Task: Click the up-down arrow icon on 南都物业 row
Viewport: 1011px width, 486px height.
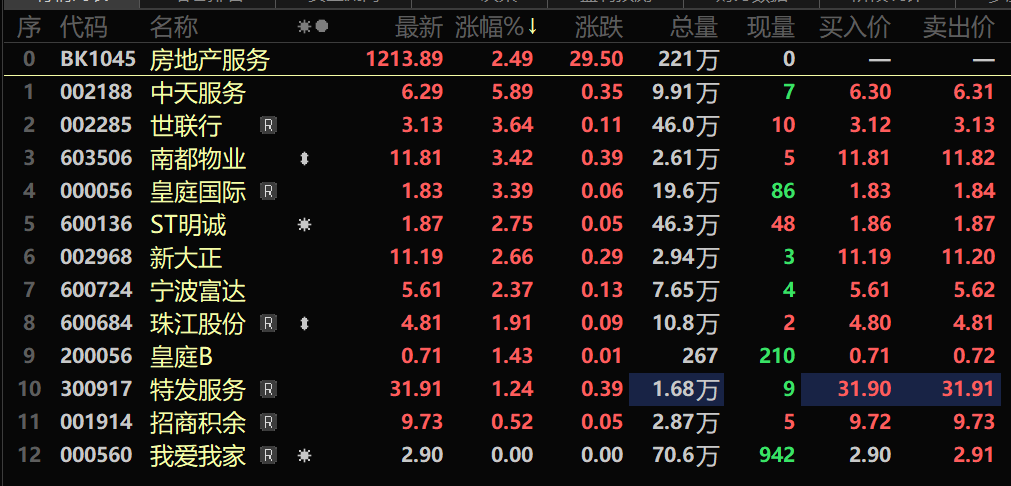Action: (304, 159)
